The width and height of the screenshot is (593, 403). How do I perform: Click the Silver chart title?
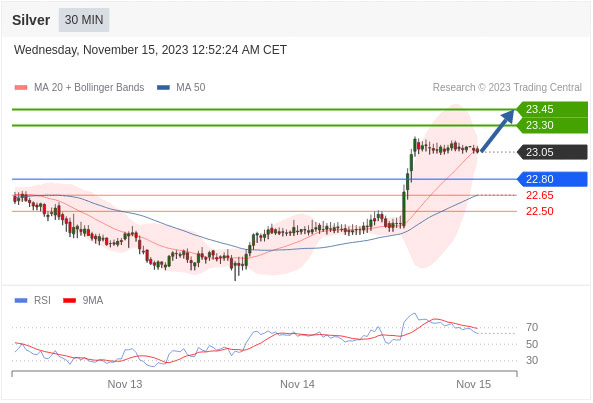(x=31, y=20)
